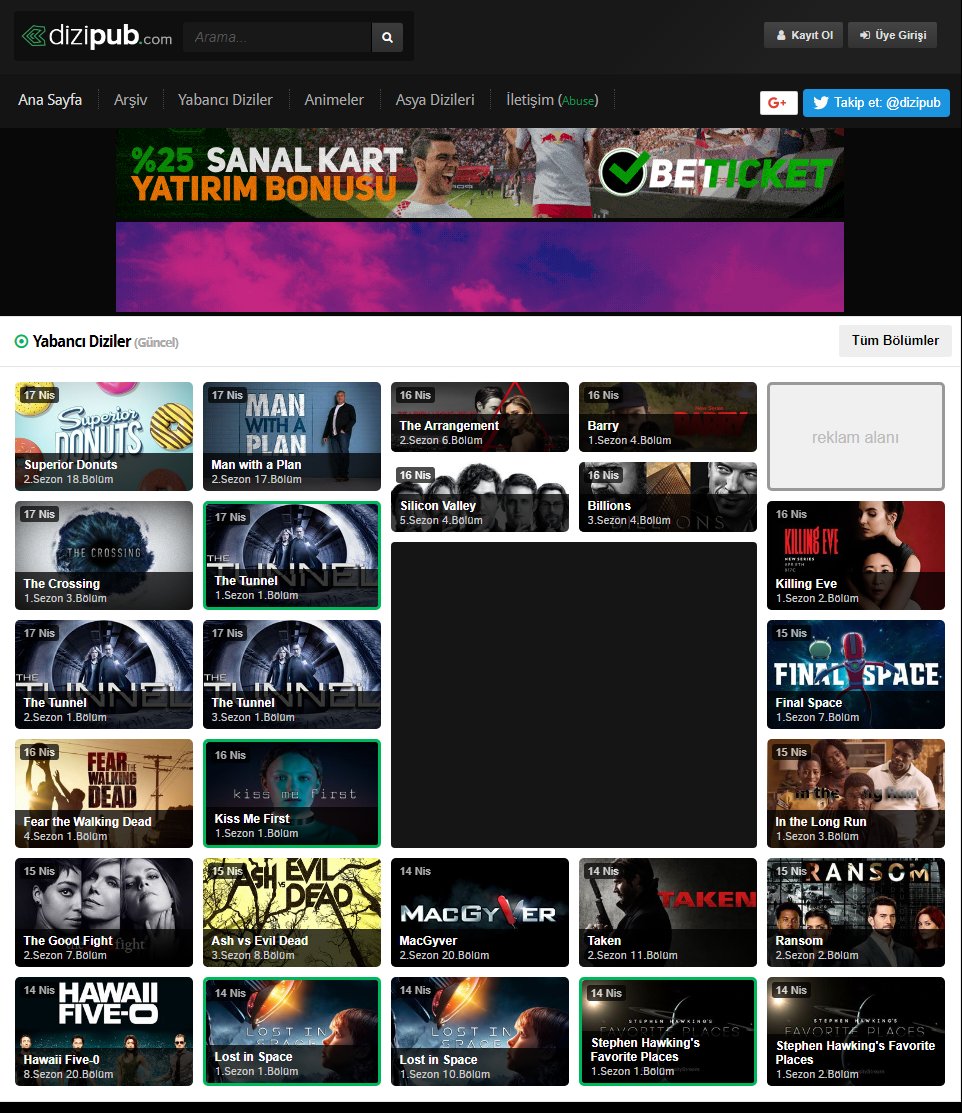Open In the Long Run episode

tap(856, 793)
